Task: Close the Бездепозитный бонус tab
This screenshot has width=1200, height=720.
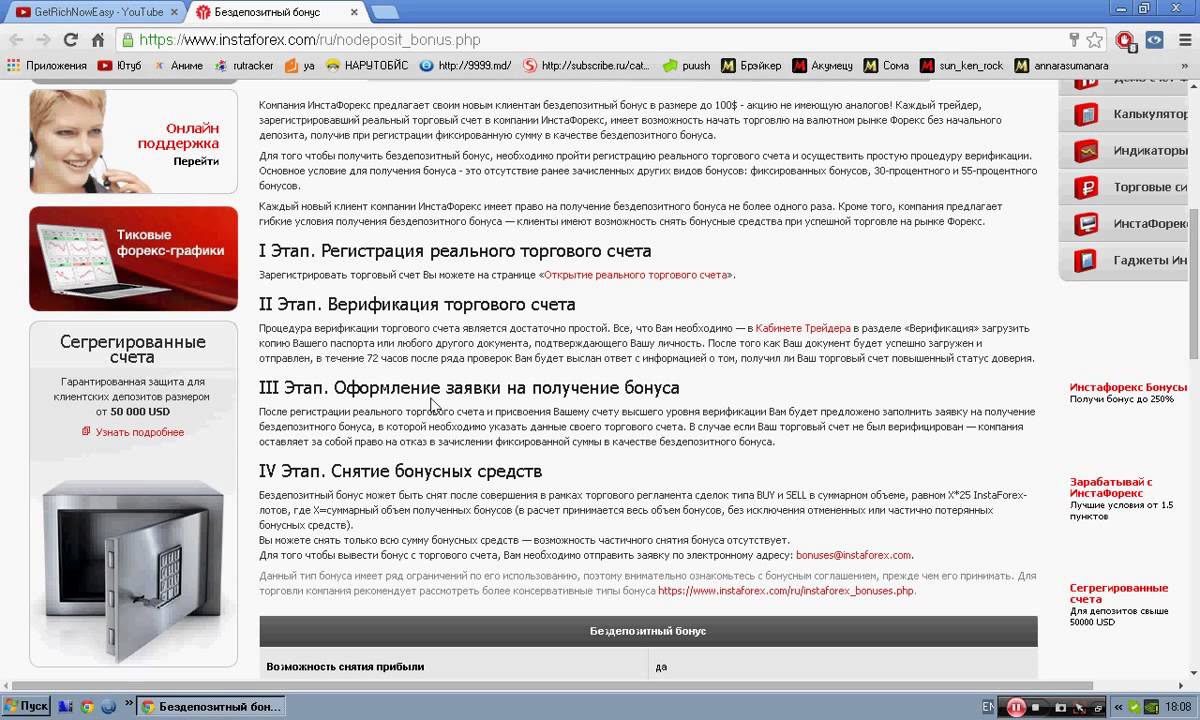Action: [x=353, y=12]
